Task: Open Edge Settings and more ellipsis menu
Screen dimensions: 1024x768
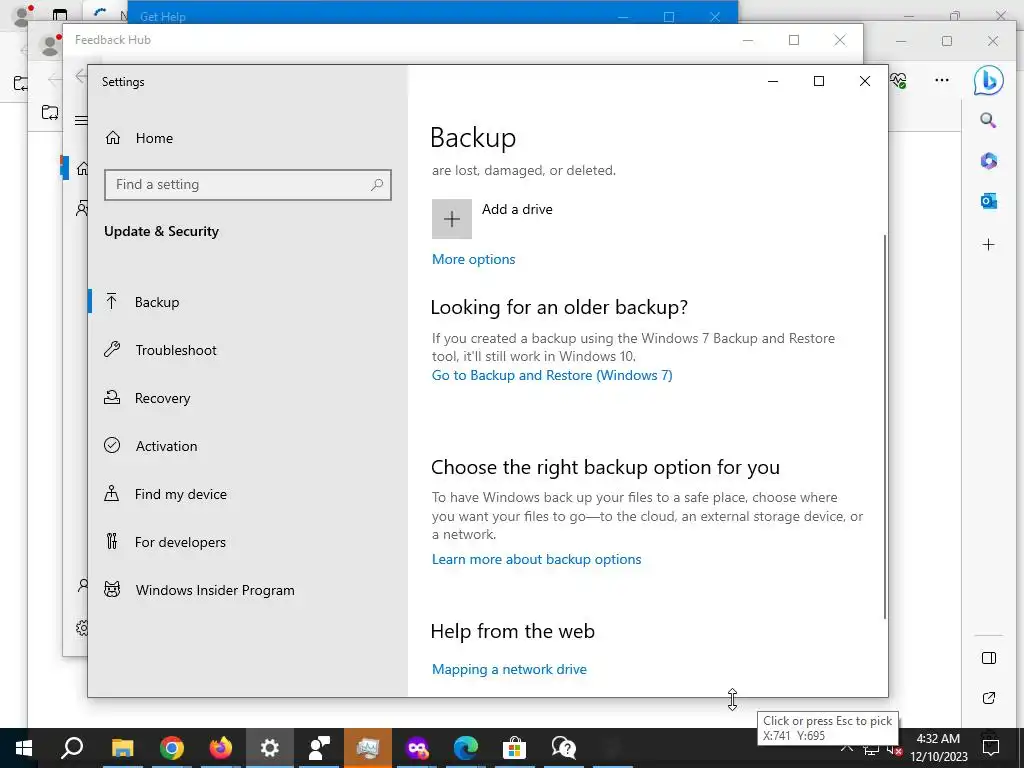Action: click(x=942, y=80)
